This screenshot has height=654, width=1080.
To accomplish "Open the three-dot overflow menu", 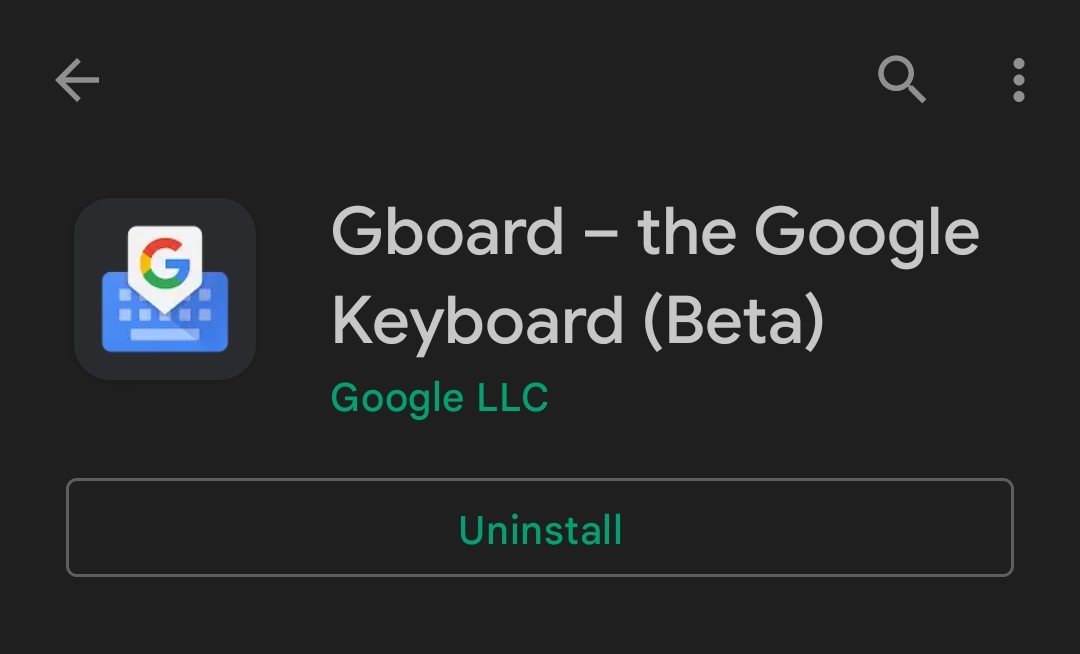I will (1018, 80).
